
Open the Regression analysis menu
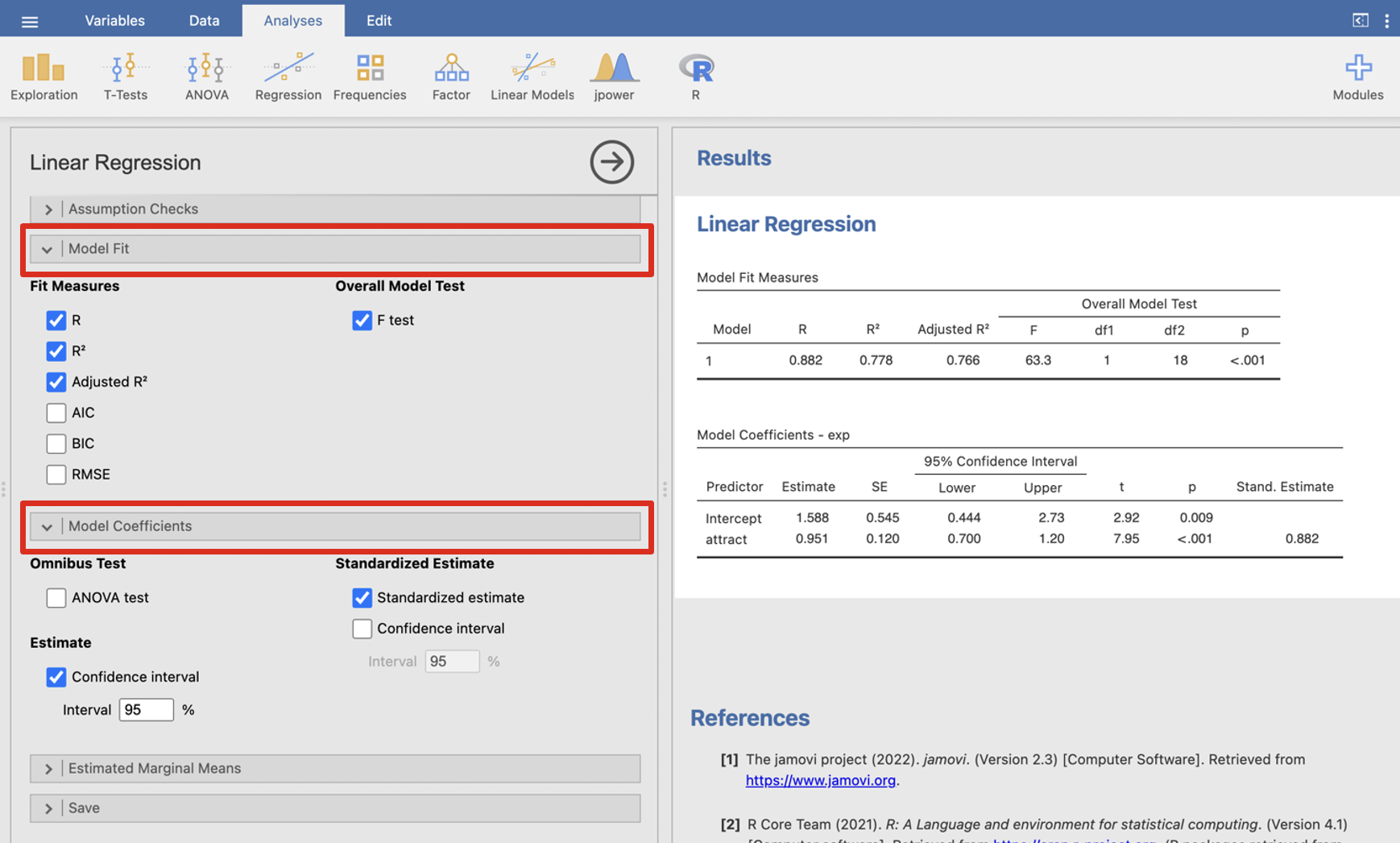click(288, 77)
